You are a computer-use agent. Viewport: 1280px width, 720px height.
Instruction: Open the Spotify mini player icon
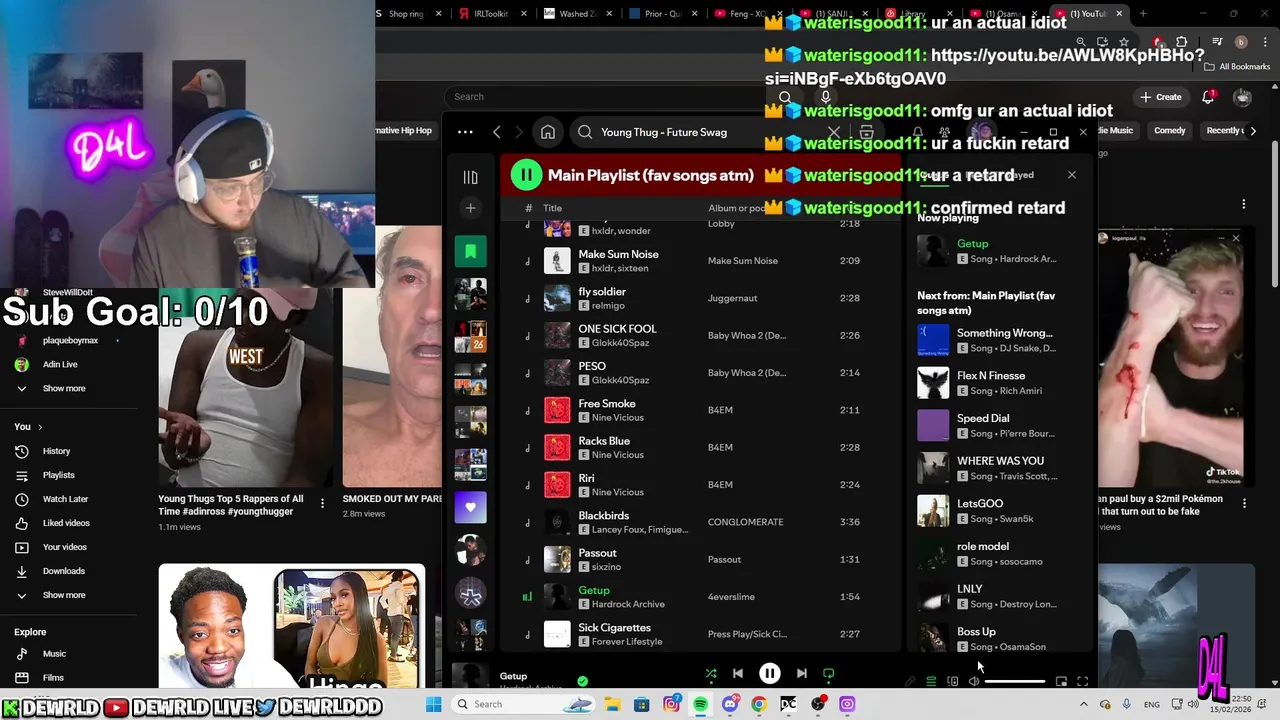coord(1061,682)
